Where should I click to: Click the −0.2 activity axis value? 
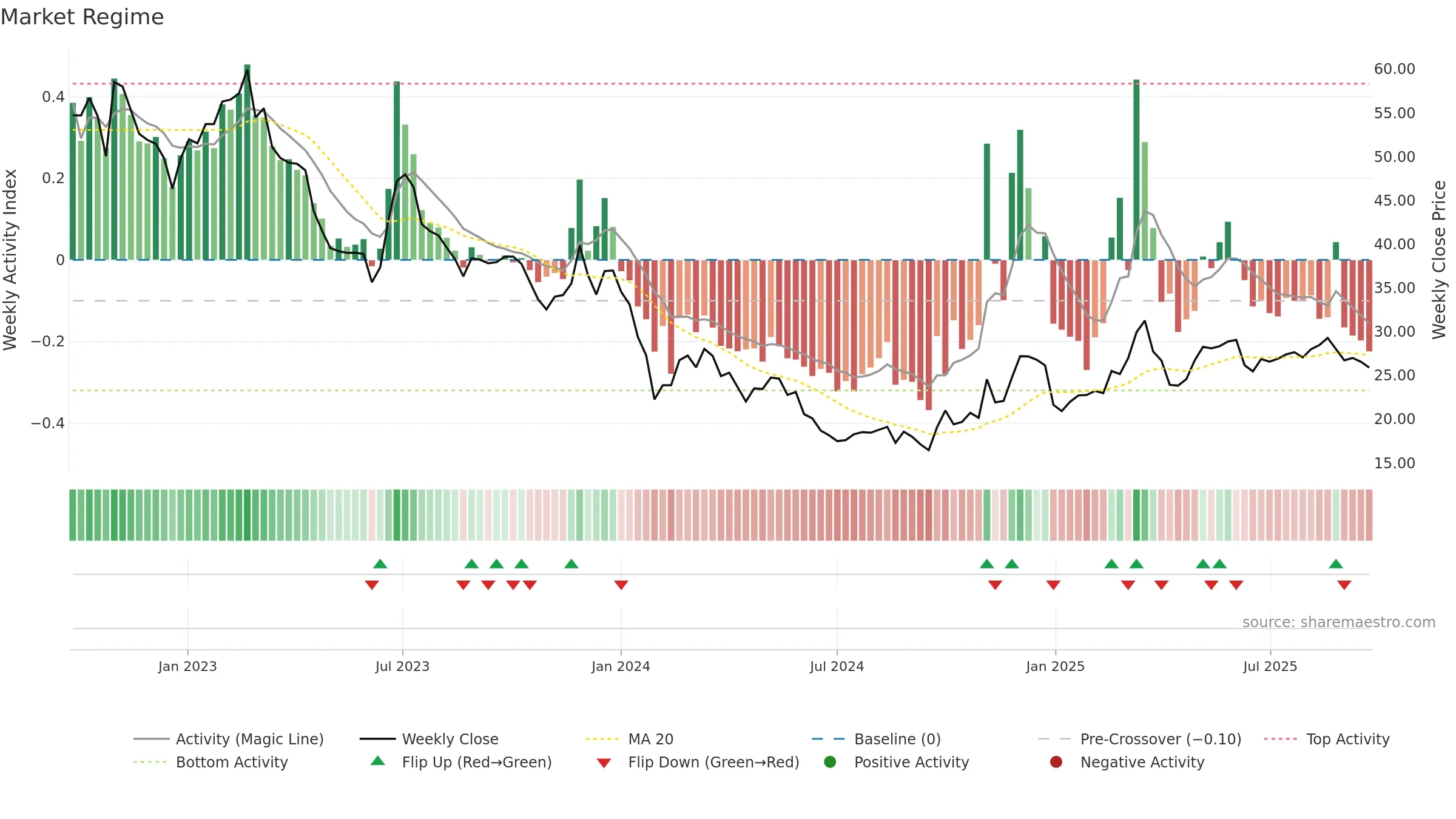point(48,342)
